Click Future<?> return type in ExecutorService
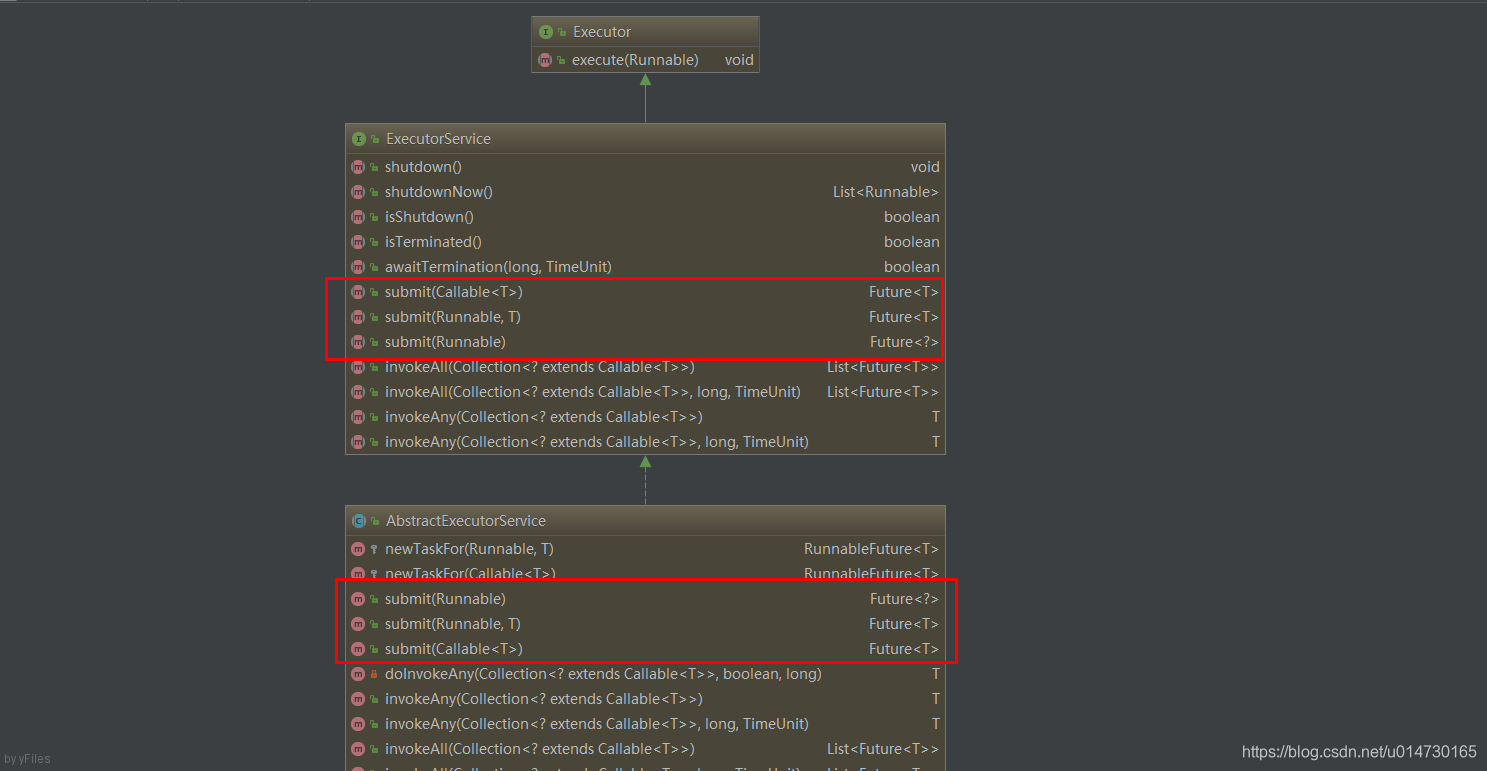Image resolution: width=1487 pixels, height=771 pixels. coord(905,342)
